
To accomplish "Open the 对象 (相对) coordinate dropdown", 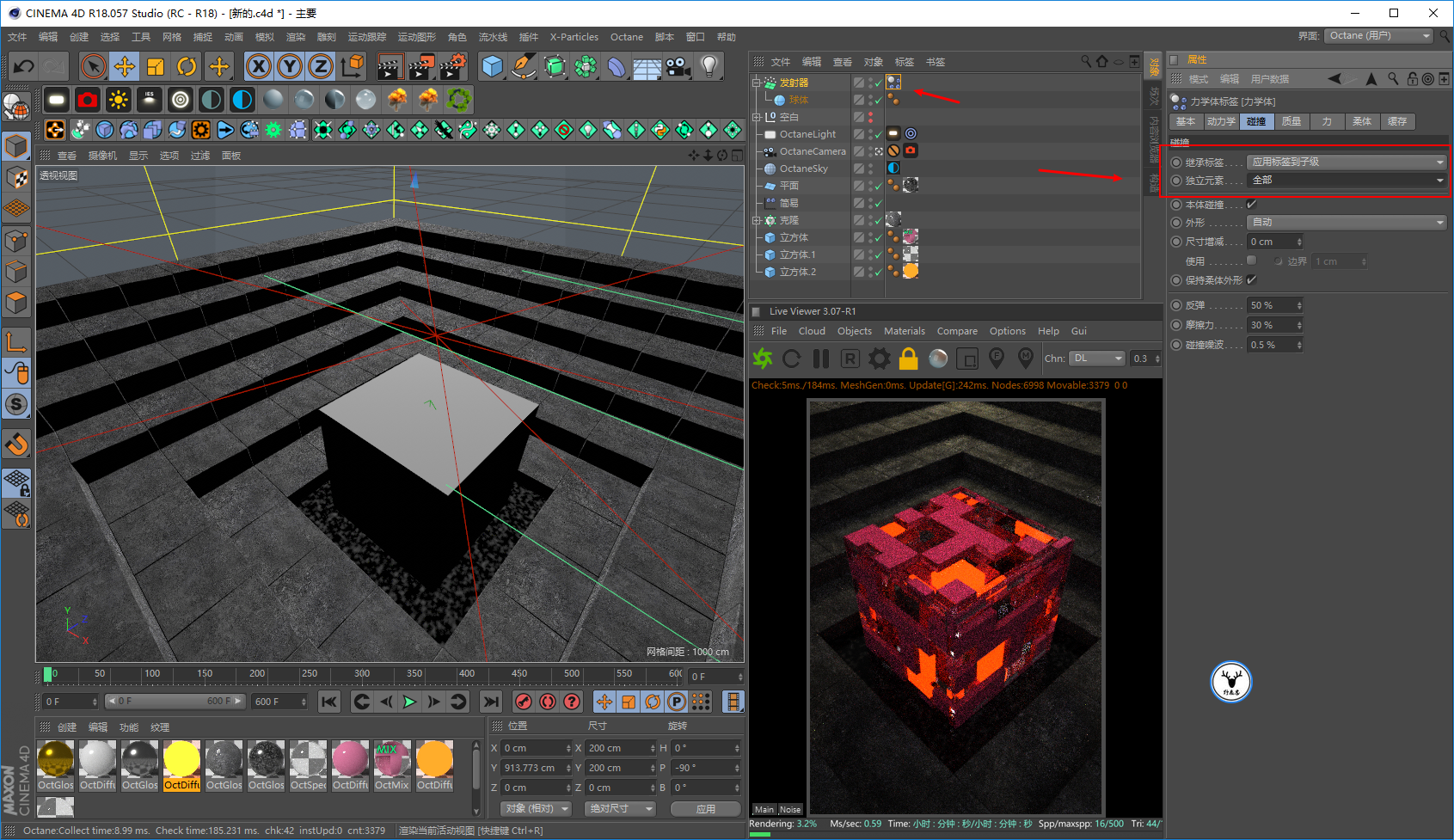I will (x=537, y=809).
